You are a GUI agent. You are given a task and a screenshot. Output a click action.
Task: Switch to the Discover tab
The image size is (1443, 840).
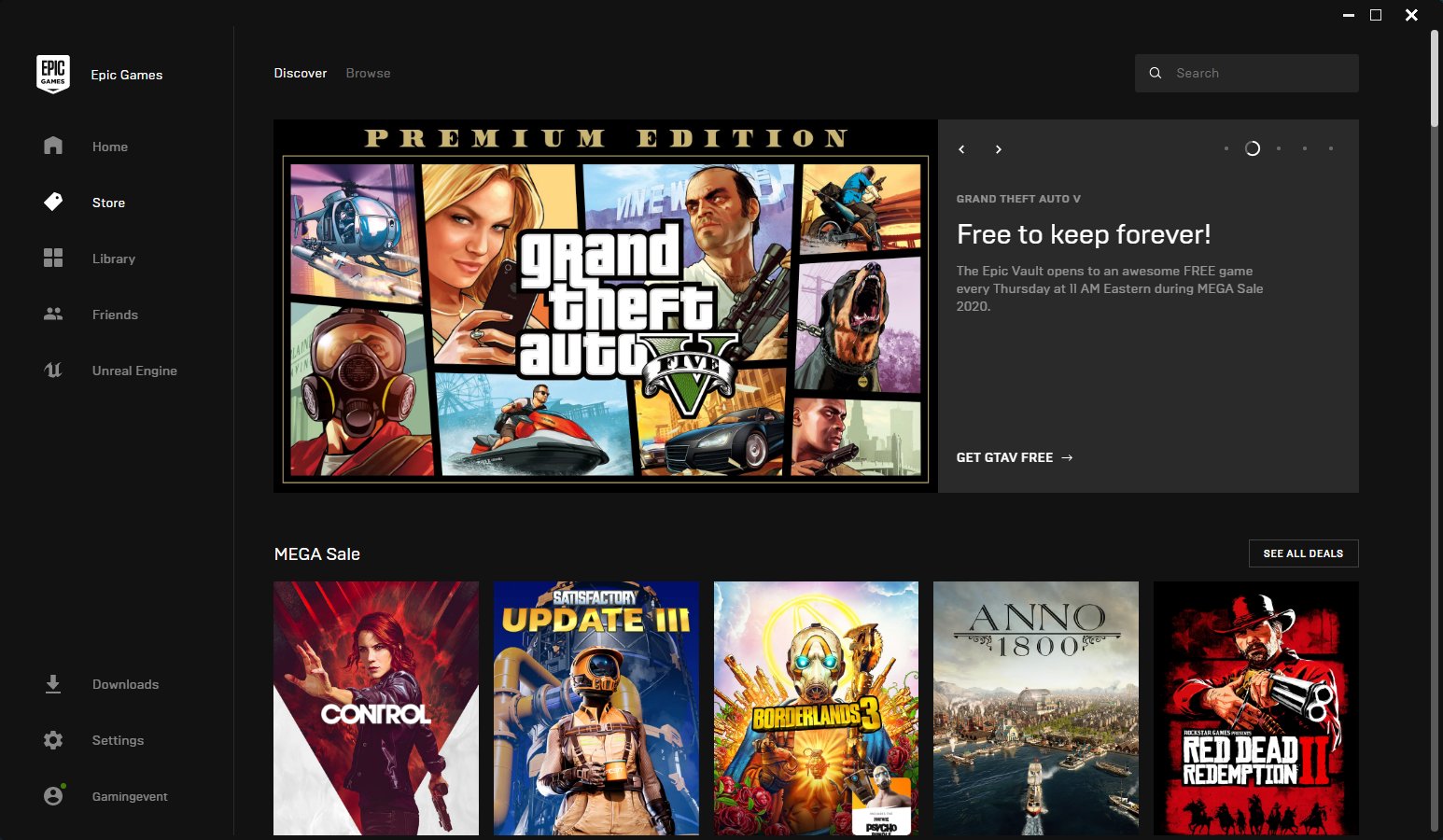pos(301,73)
